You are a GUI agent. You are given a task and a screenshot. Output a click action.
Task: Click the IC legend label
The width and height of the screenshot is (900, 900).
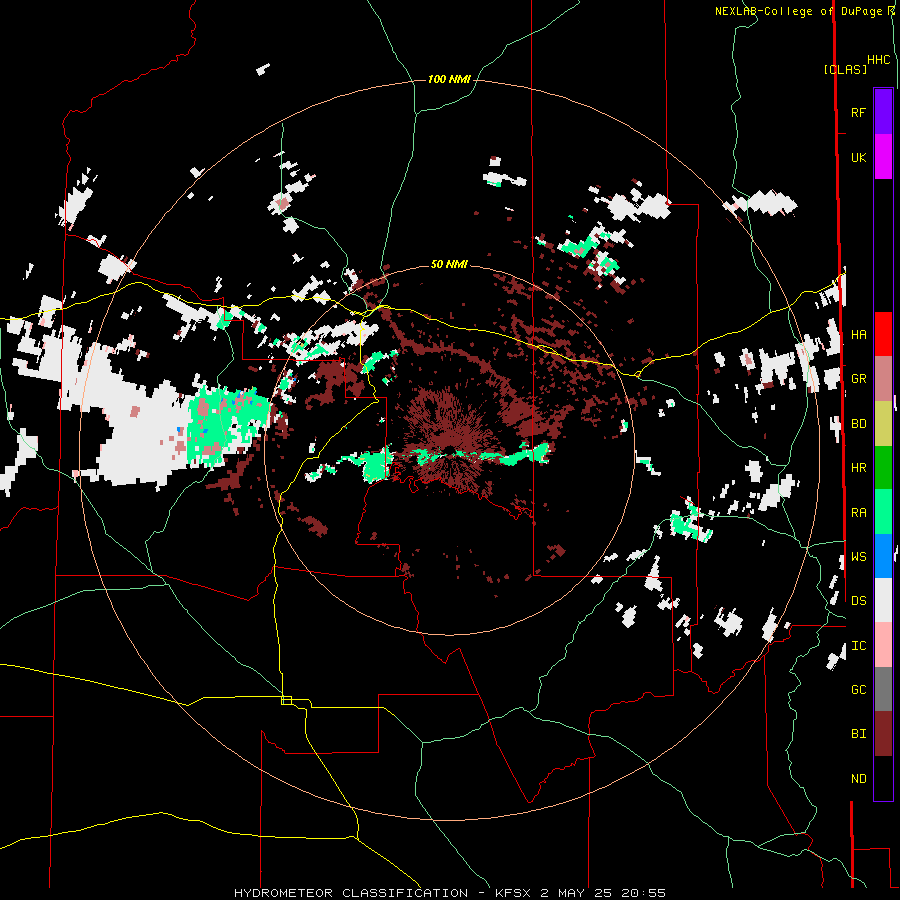[x=858, y=645]
